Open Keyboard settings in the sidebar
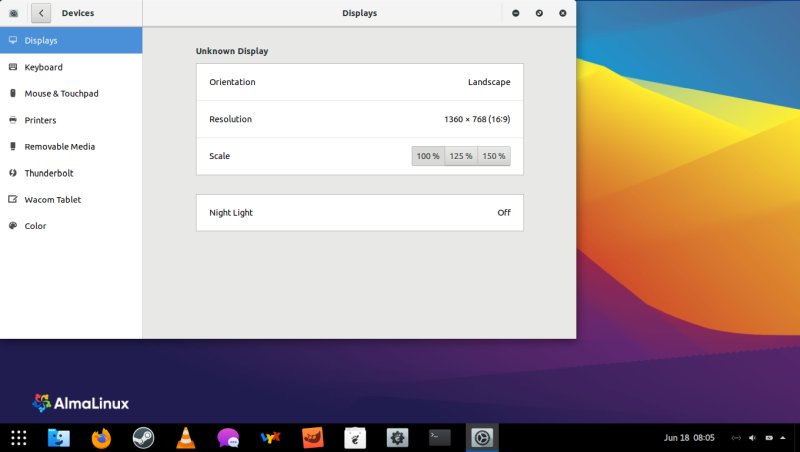 coord(43,67)
